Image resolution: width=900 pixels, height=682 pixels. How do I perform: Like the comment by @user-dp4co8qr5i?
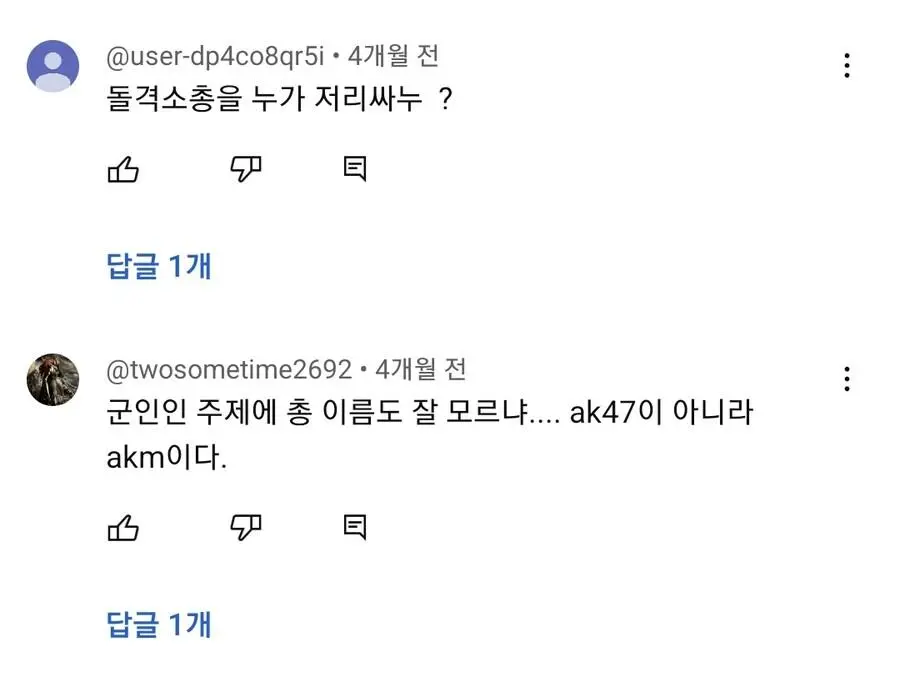(x=122, y=170)
